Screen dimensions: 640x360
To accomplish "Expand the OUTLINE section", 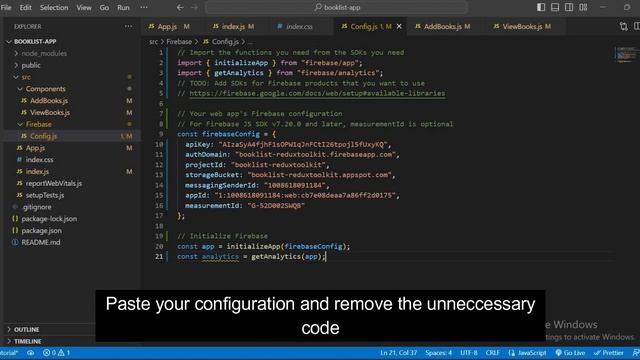I will tap(27, 329).
